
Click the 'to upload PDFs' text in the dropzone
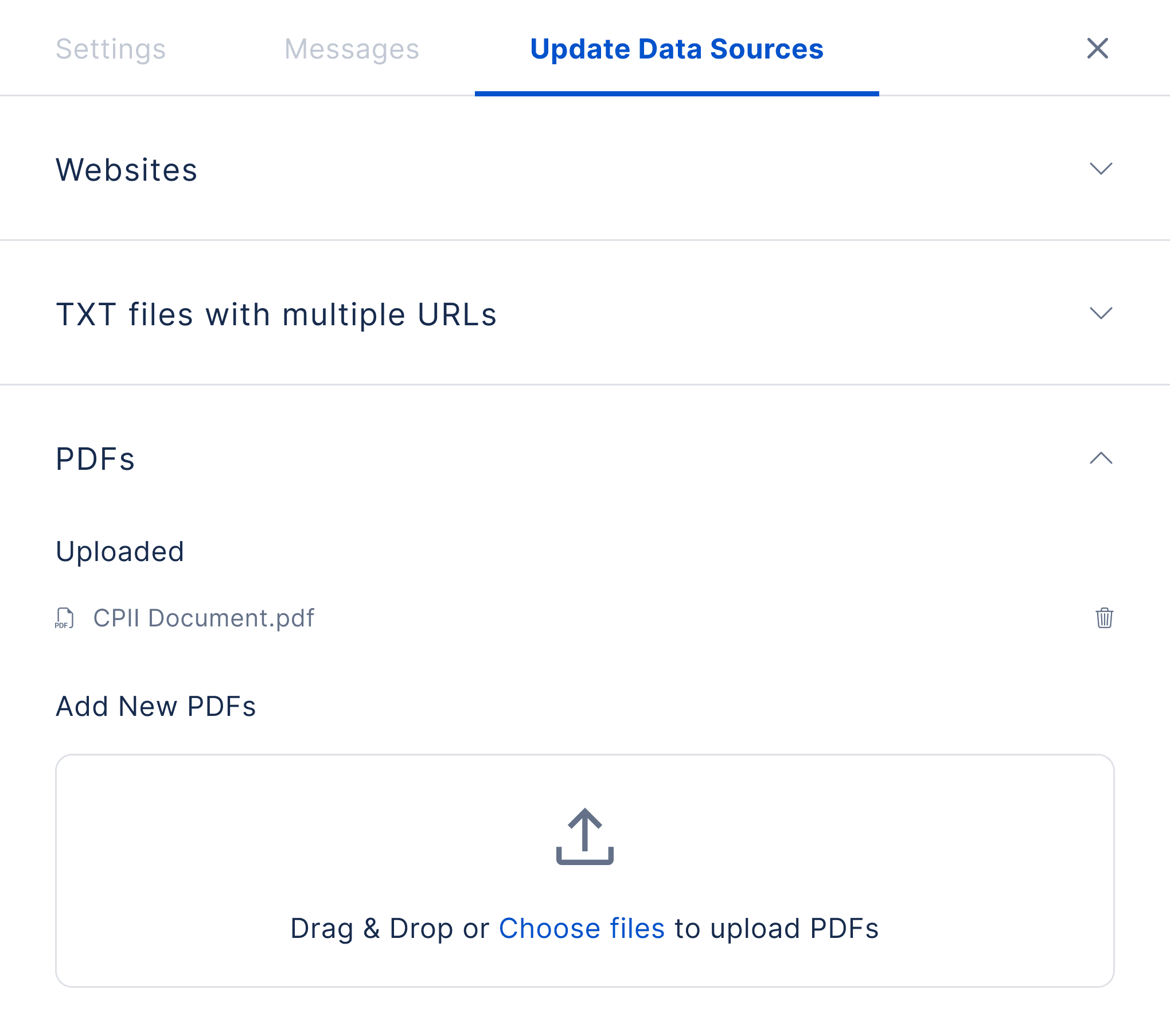tap(777, 928)
